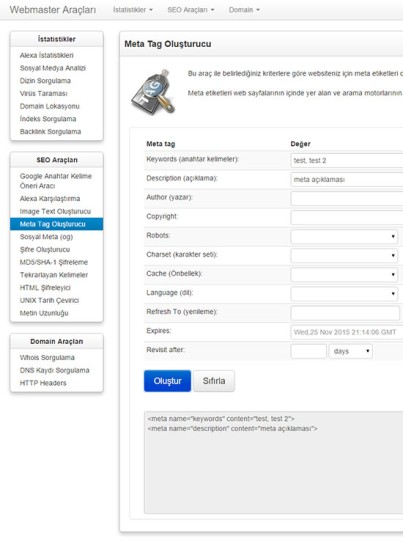
Task: Open the SEO Araçları top menu
Action: pos(191,10)
